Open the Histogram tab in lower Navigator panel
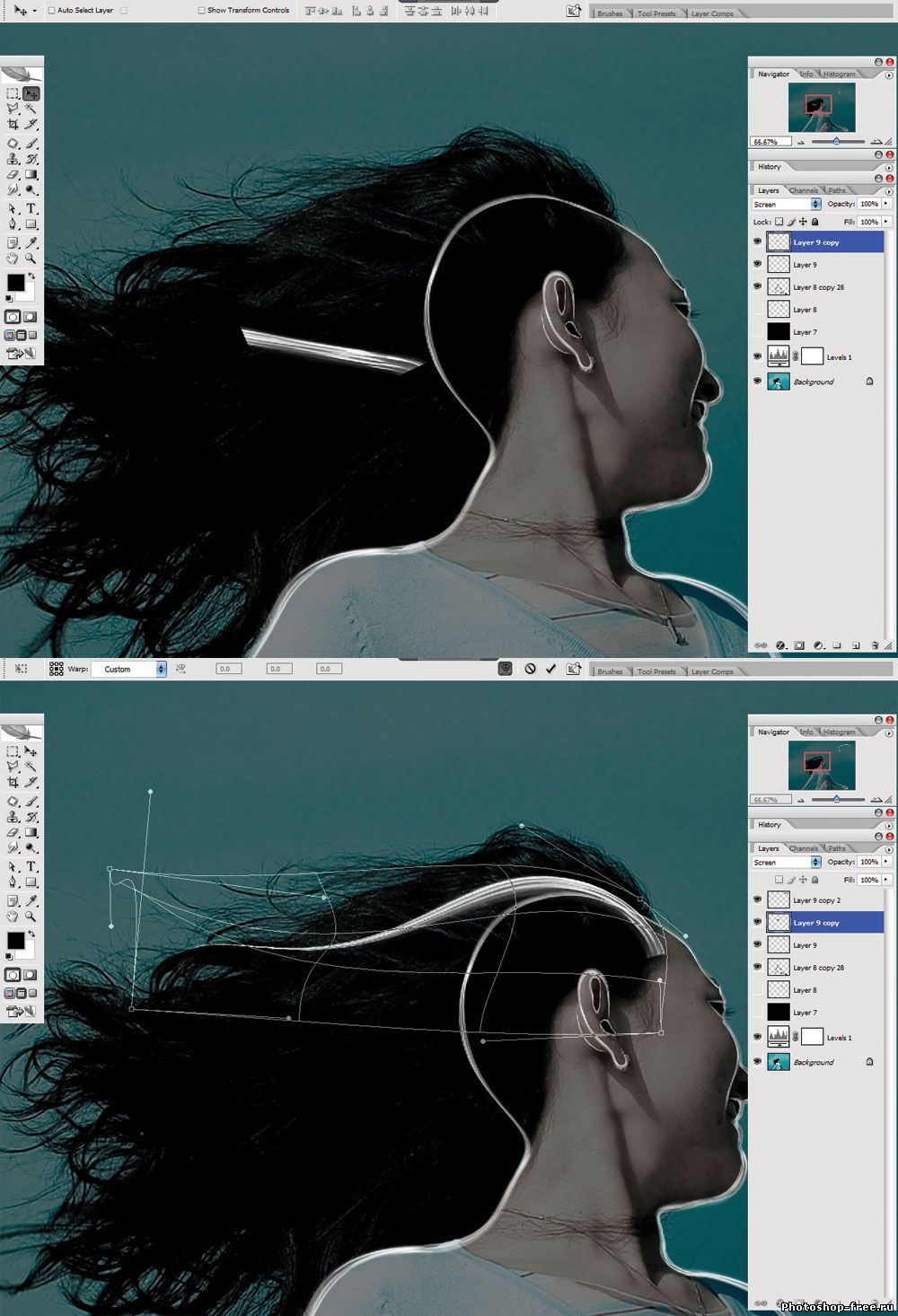This screenshot has width=898, height=1316. click(839, 733)
